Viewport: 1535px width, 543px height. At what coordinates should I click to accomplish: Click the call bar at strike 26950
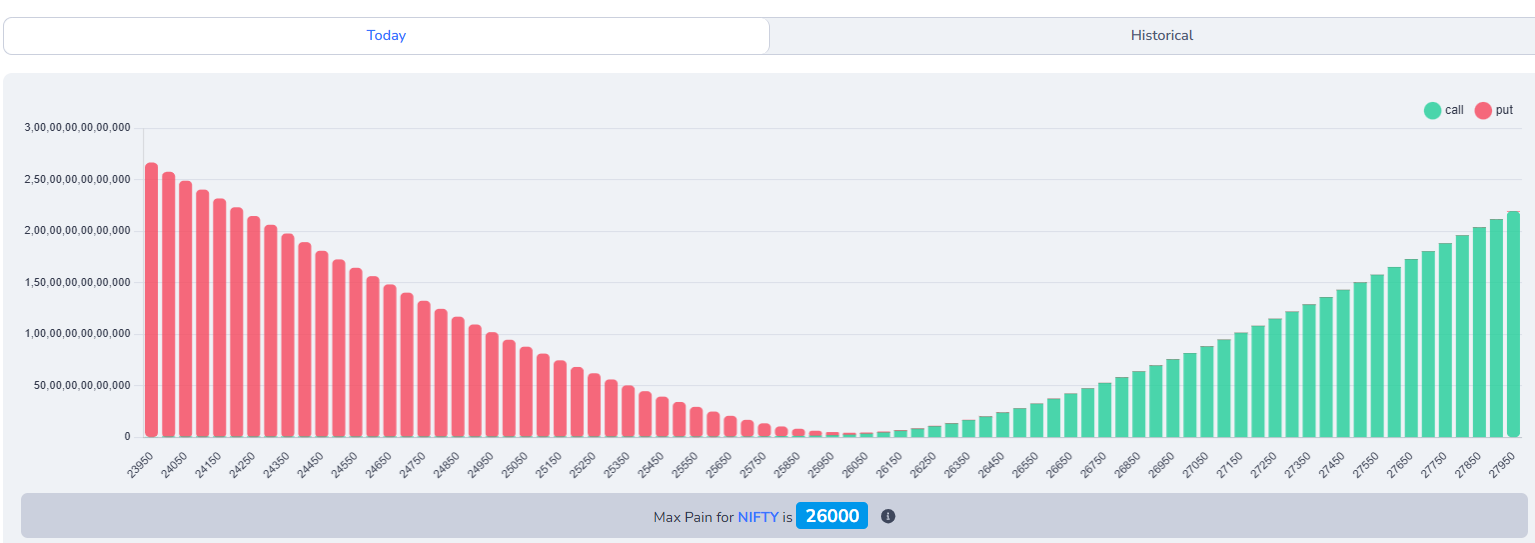(x=1173, y=398)
